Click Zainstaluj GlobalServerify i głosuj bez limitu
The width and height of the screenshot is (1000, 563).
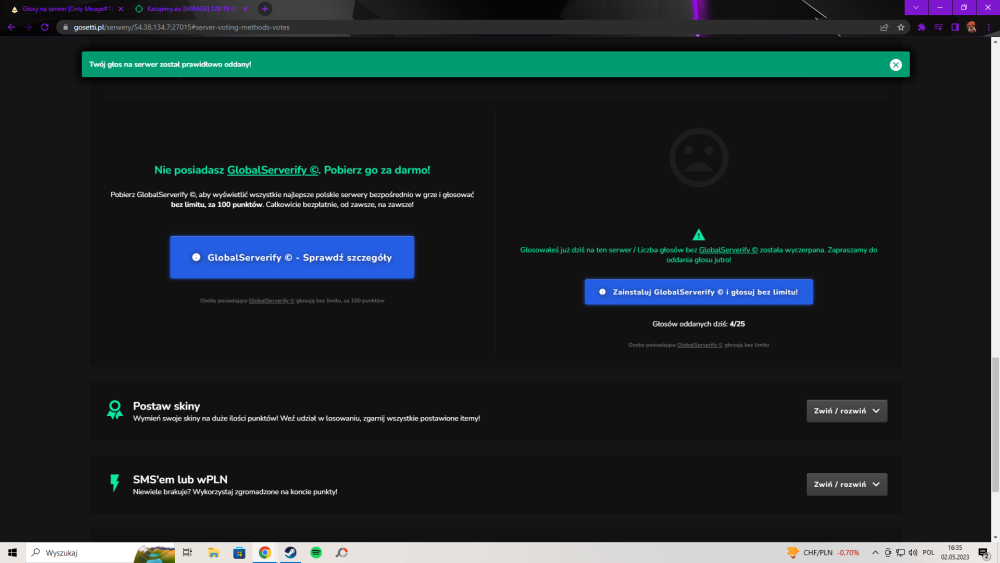click(698, 292)
